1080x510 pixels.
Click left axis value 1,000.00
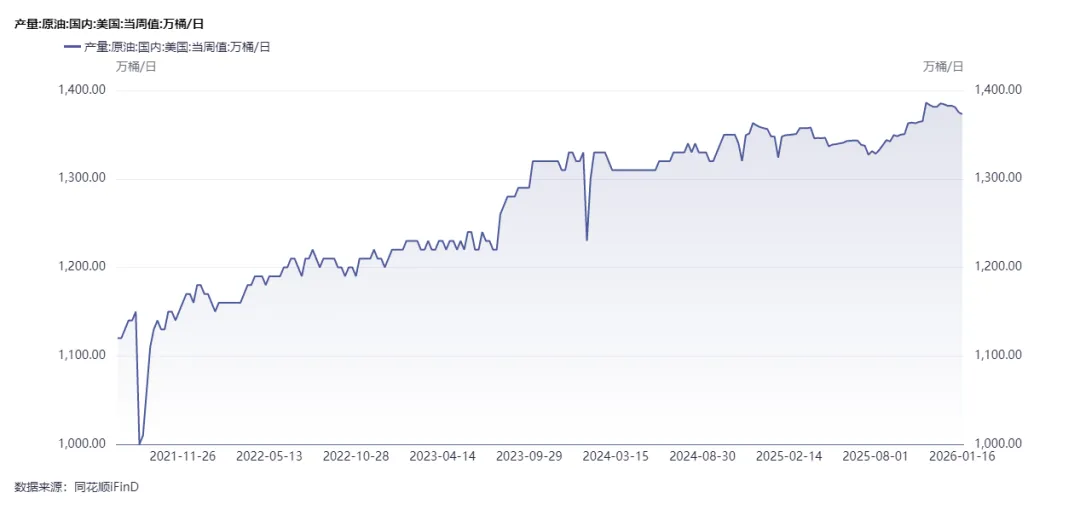(82, 444)
